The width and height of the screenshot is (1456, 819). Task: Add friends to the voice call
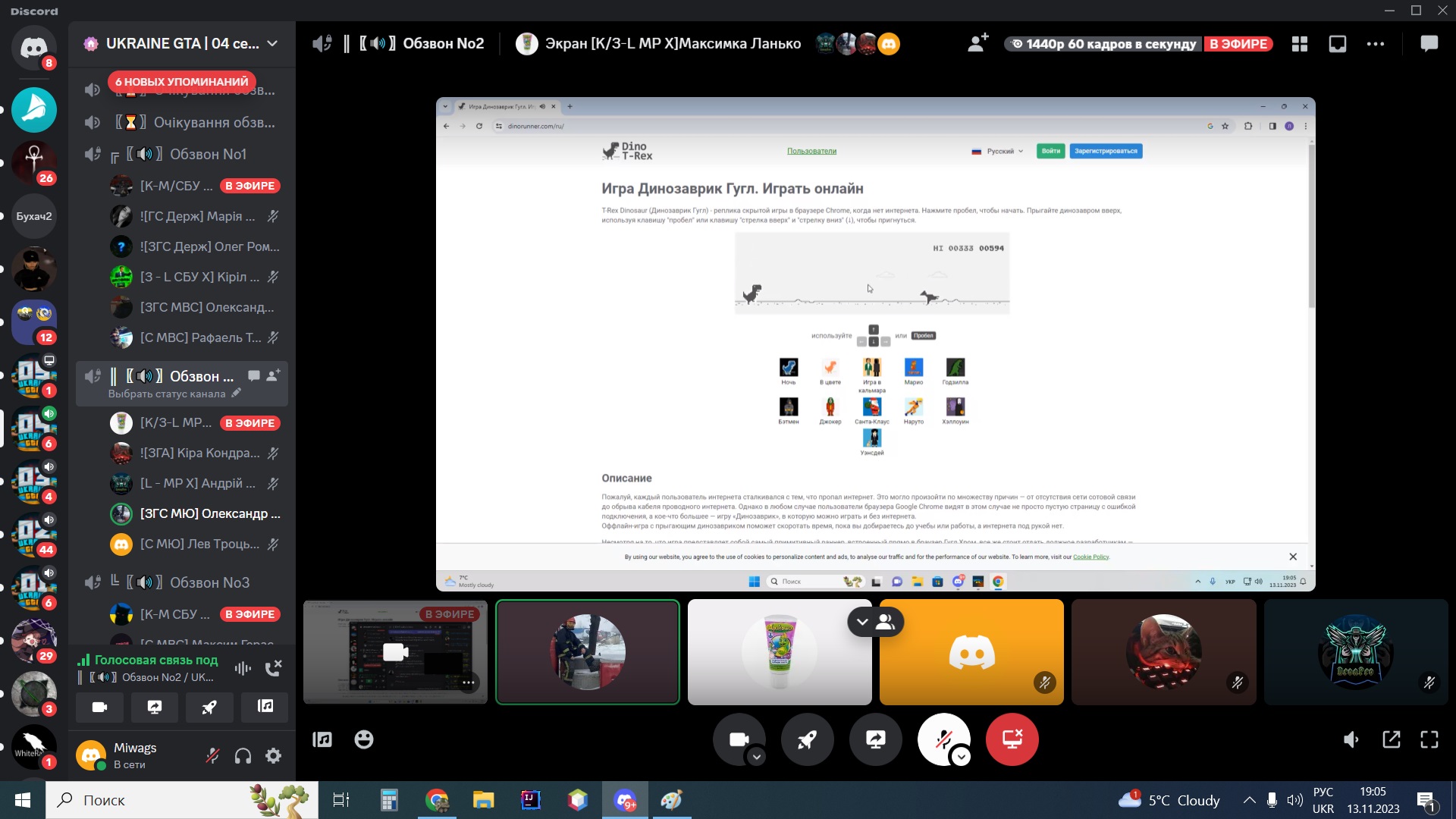(978, 43)
